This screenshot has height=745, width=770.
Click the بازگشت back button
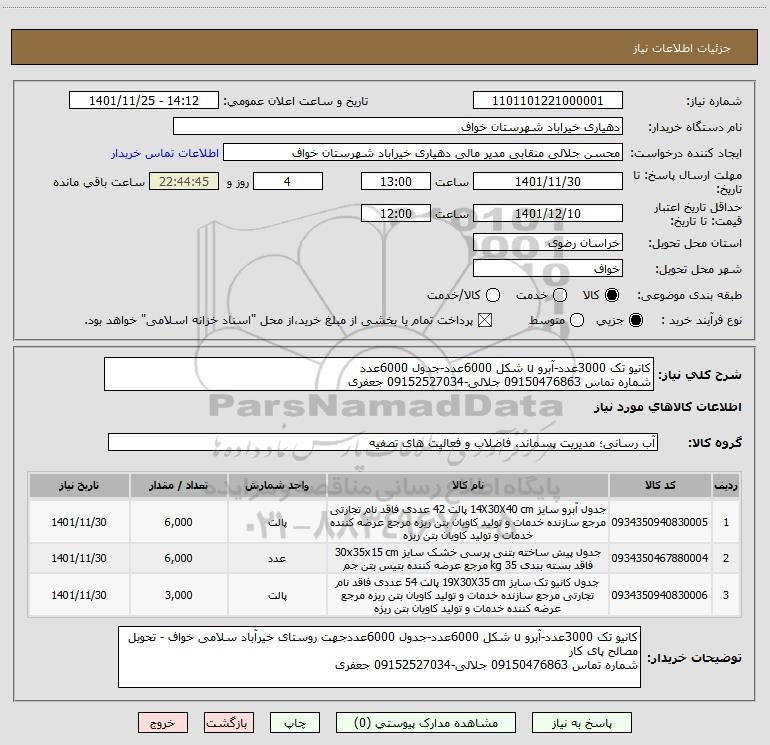click(229, 723)
